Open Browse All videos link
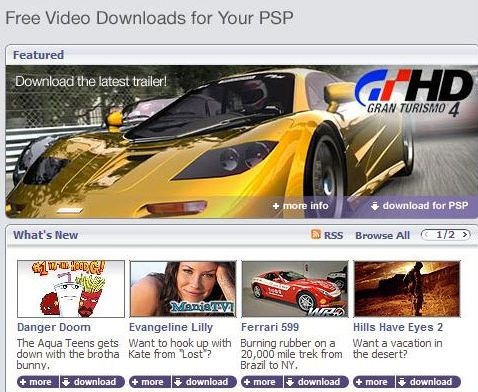Image resolution: width=478 pixels, height=392 pixels. point(382,235)
